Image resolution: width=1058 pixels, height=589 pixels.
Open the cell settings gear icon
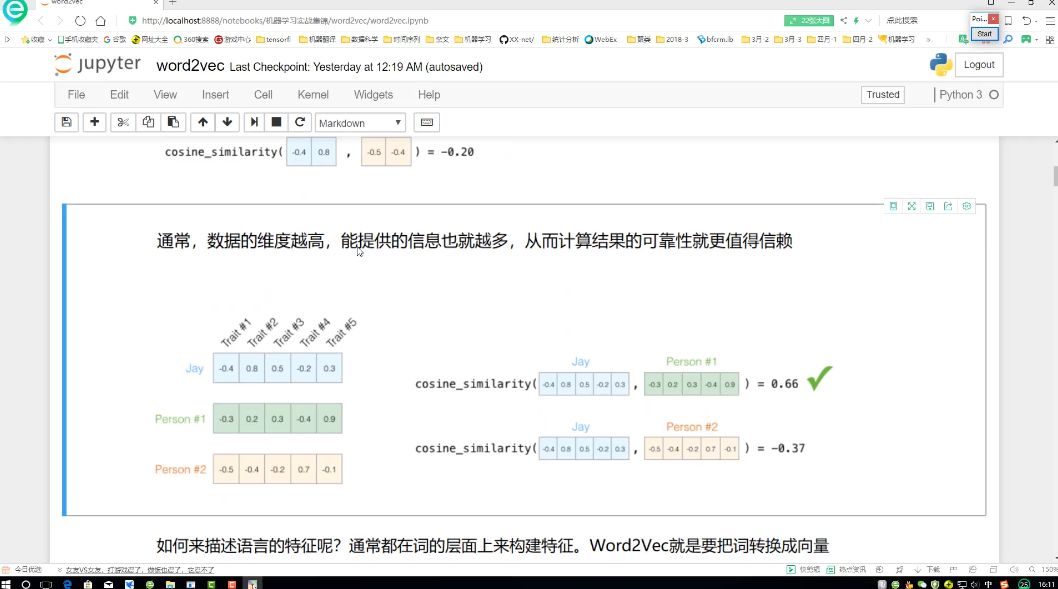coord(966,205)
